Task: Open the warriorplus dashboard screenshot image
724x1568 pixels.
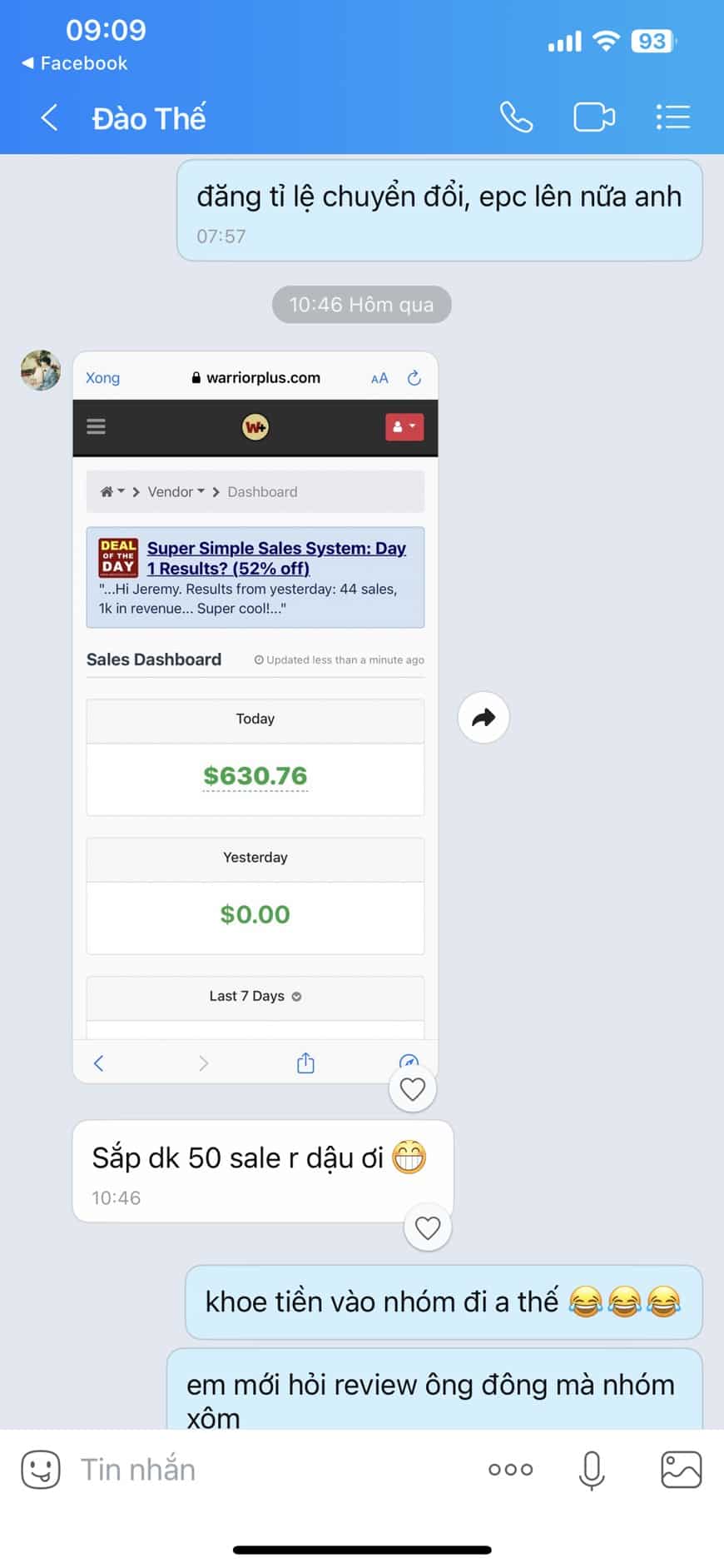Action: pos(255,717)
